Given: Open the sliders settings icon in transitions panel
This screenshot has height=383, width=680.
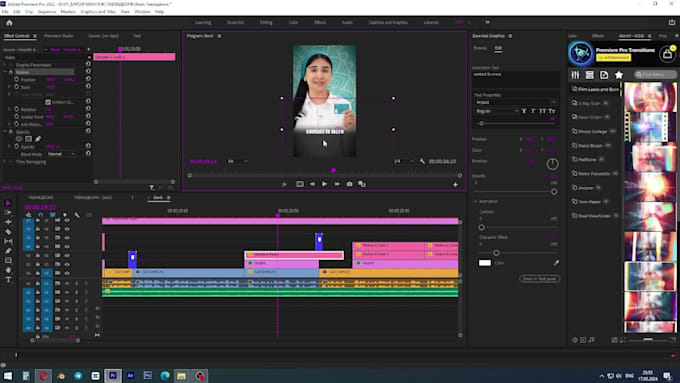Looking at the screenshot, I should [575, 75].
